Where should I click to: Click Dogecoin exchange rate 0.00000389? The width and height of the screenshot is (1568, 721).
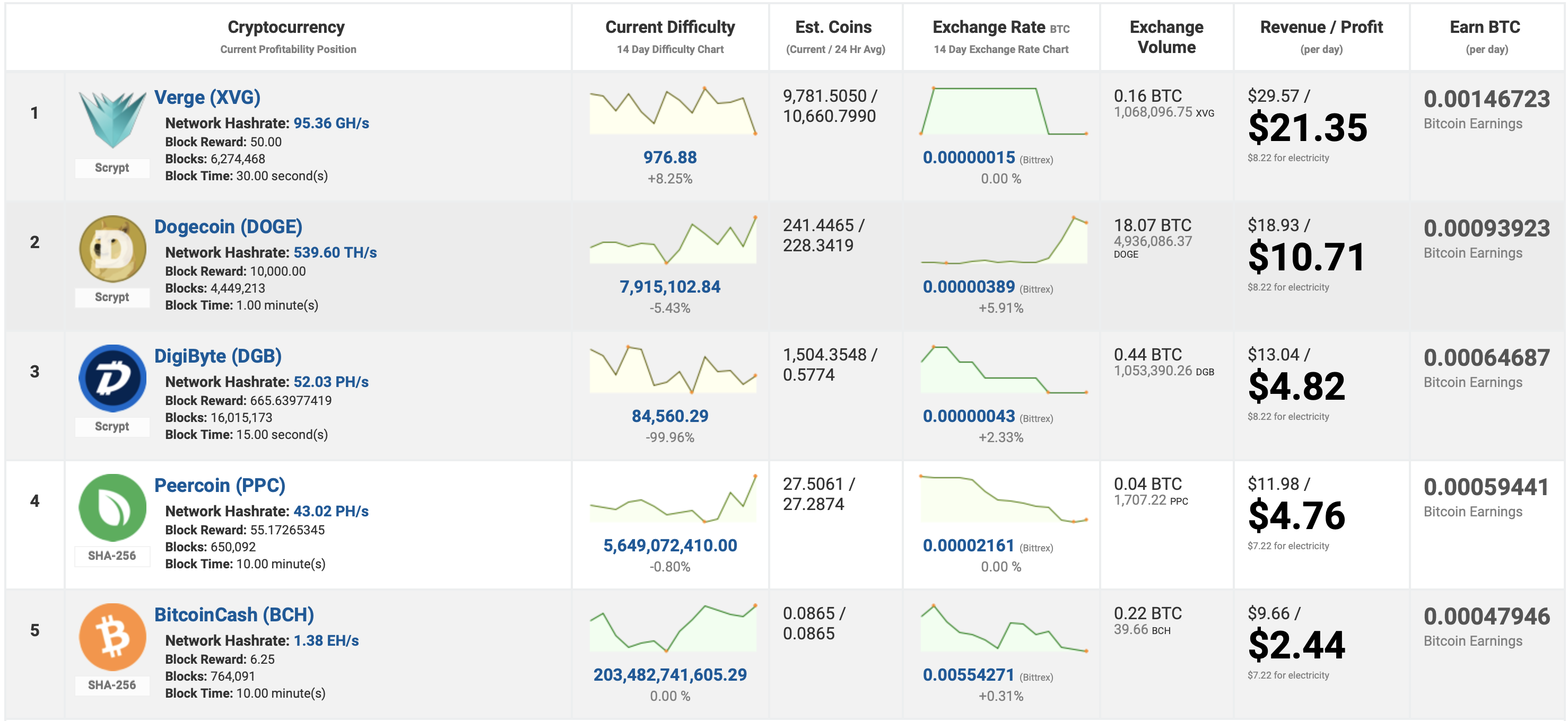(969, 287)
